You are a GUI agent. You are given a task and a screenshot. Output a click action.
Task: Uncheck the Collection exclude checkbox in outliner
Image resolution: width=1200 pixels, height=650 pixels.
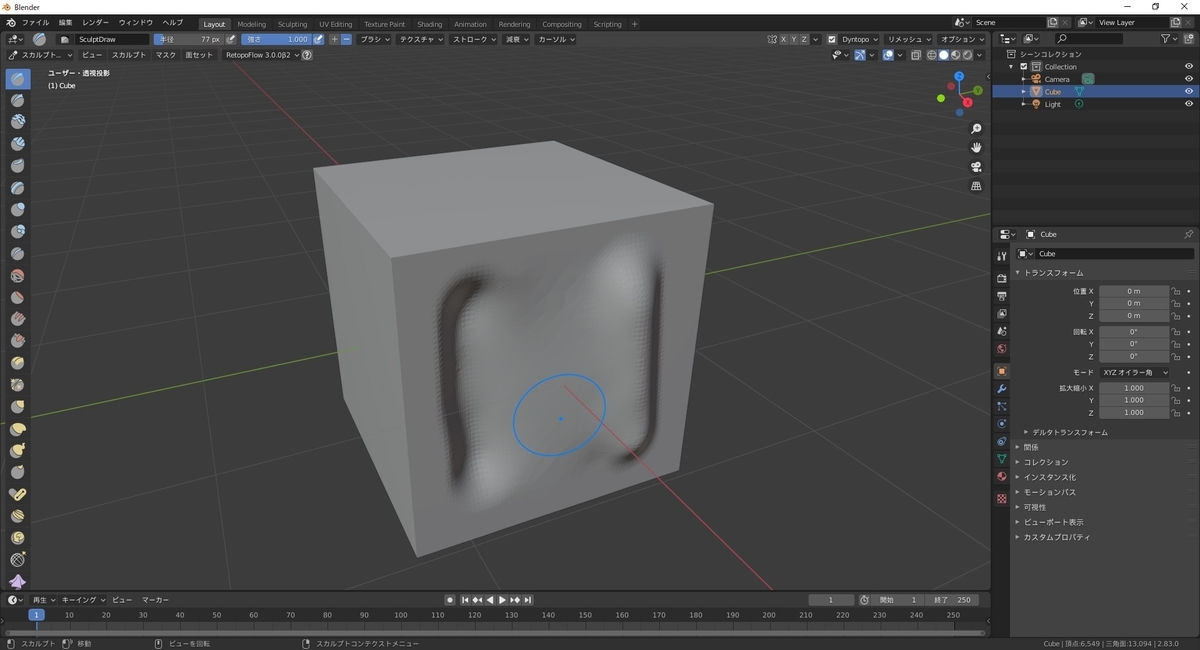pos(1024,67)
